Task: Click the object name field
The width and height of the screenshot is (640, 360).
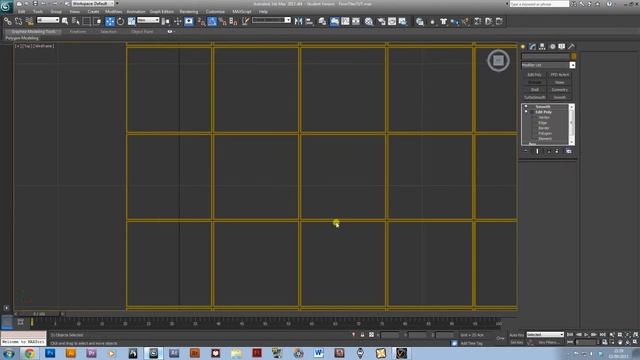Action: coord(546,56)
